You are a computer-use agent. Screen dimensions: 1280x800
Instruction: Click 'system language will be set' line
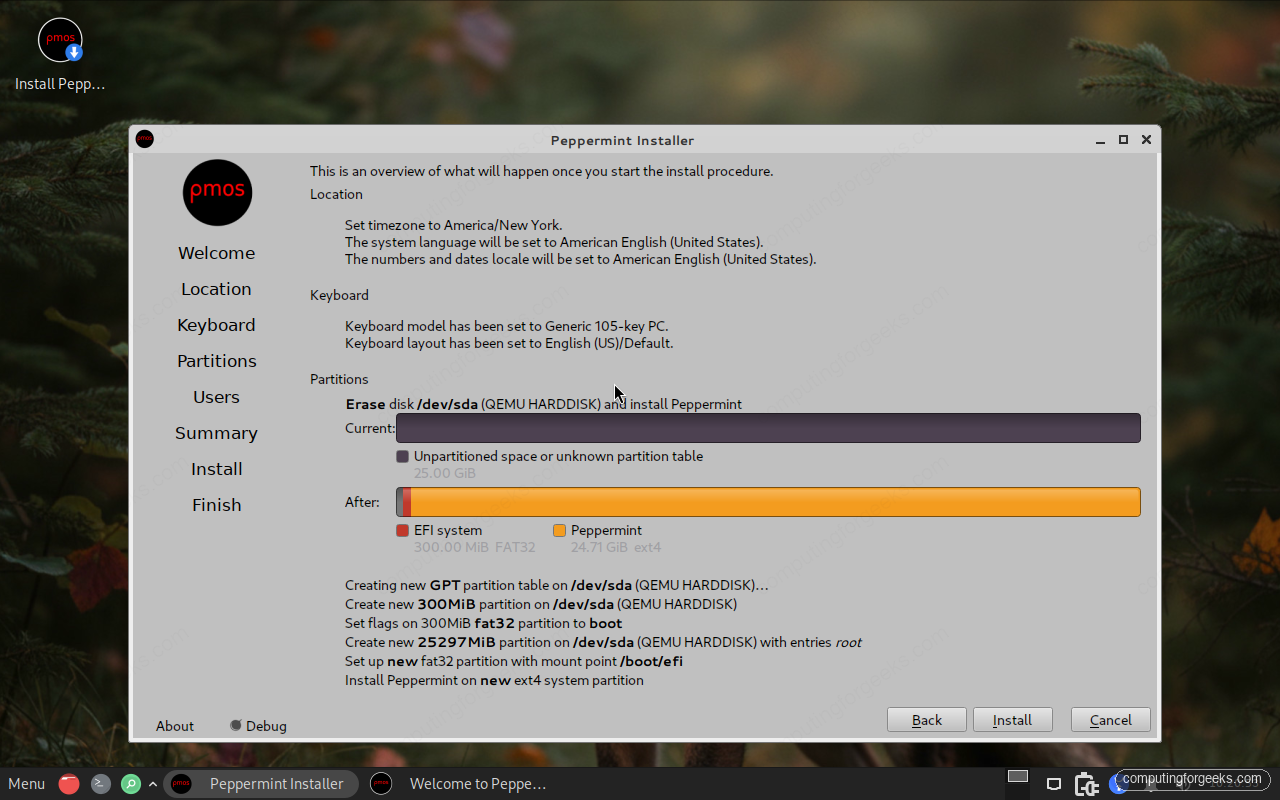[x=554, y=242]
